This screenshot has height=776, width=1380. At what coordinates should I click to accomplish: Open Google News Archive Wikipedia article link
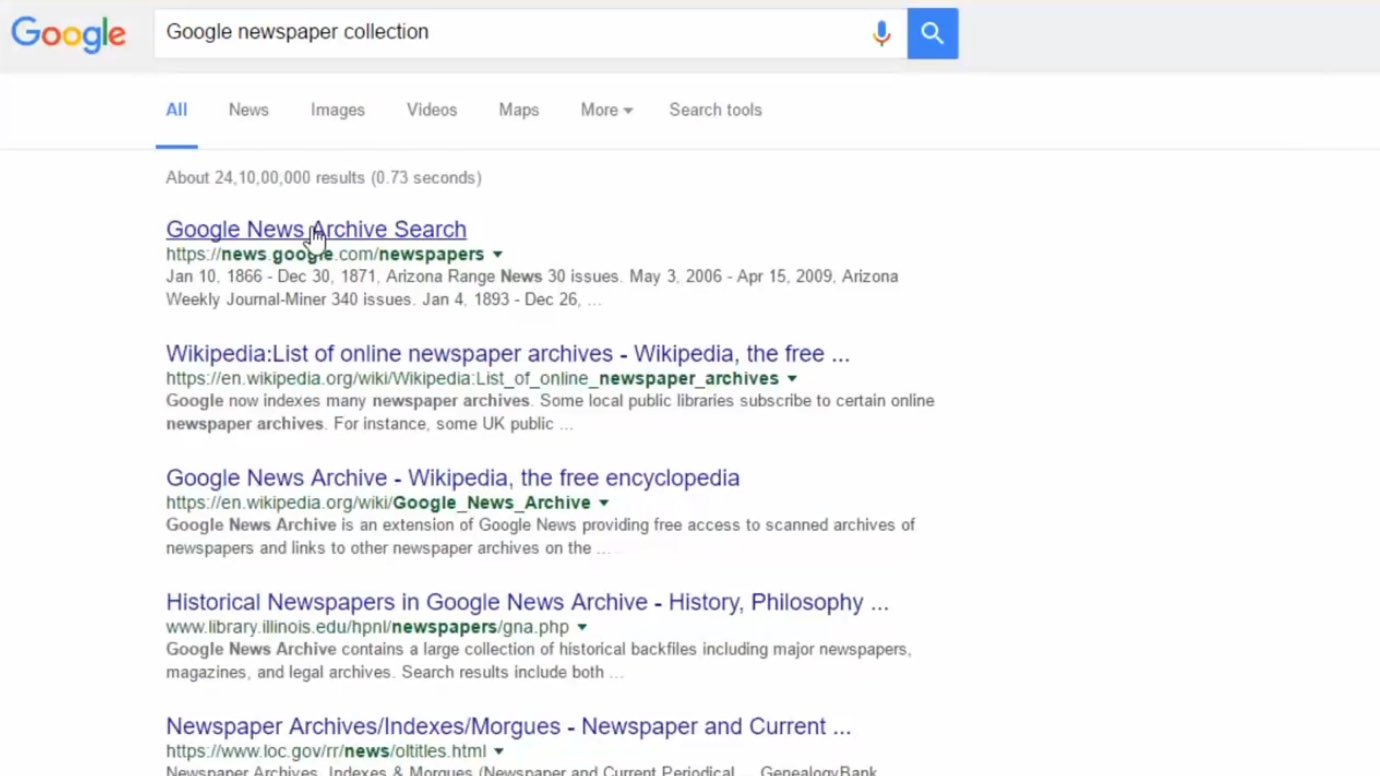tap(452, 478)
